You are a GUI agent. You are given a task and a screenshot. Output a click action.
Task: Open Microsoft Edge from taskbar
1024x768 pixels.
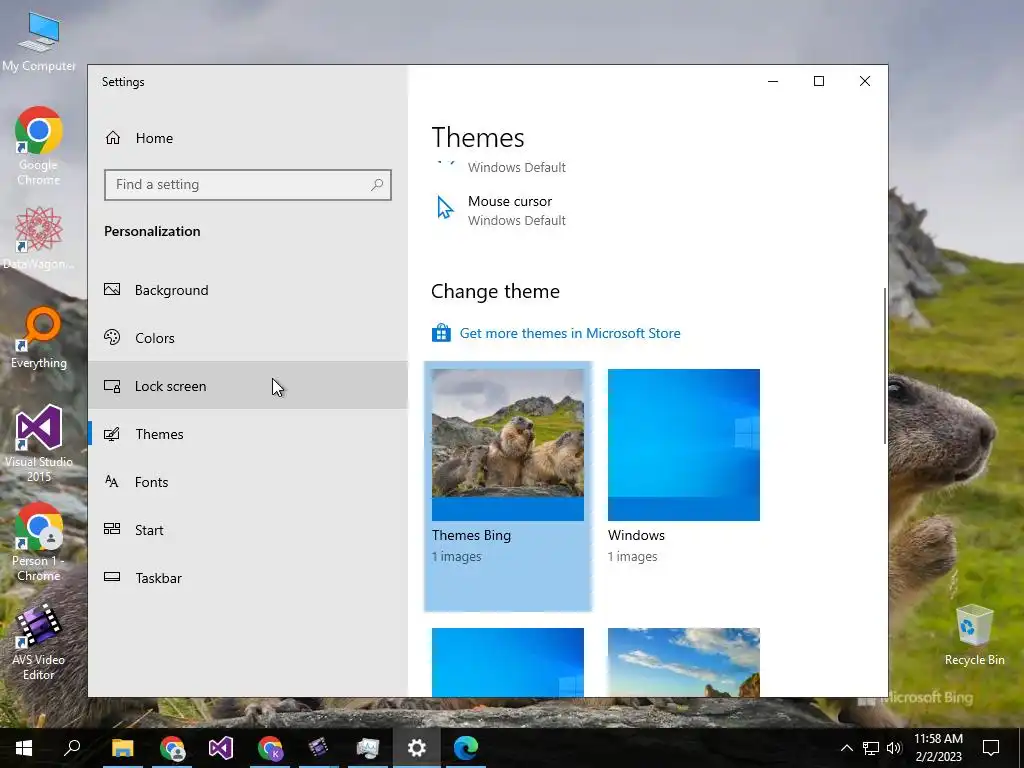(466, 748)
